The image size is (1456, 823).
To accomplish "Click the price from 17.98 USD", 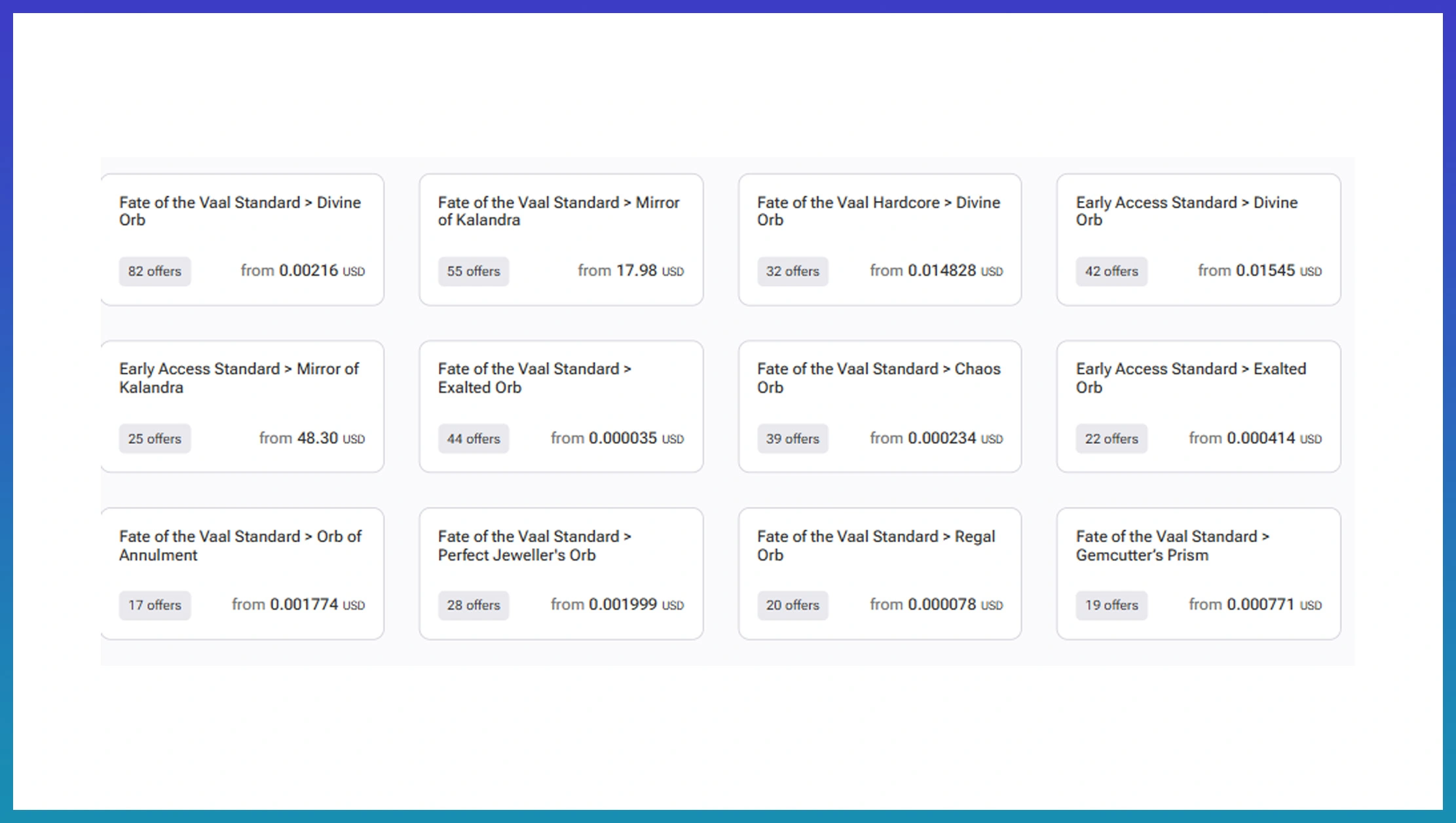I will [x=630, y=271].
